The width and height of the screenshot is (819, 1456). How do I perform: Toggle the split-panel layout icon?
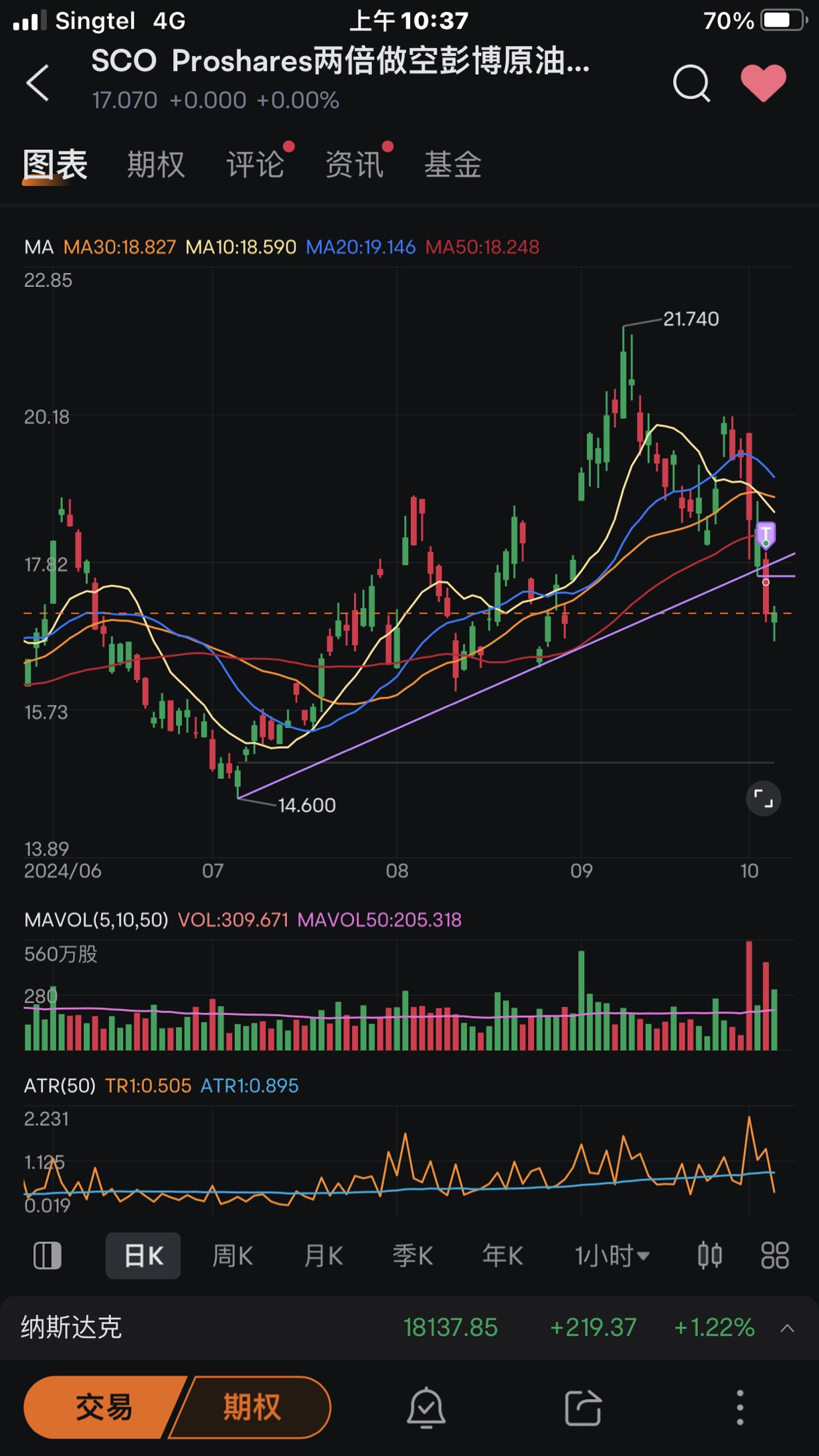tap(48, 1255)
